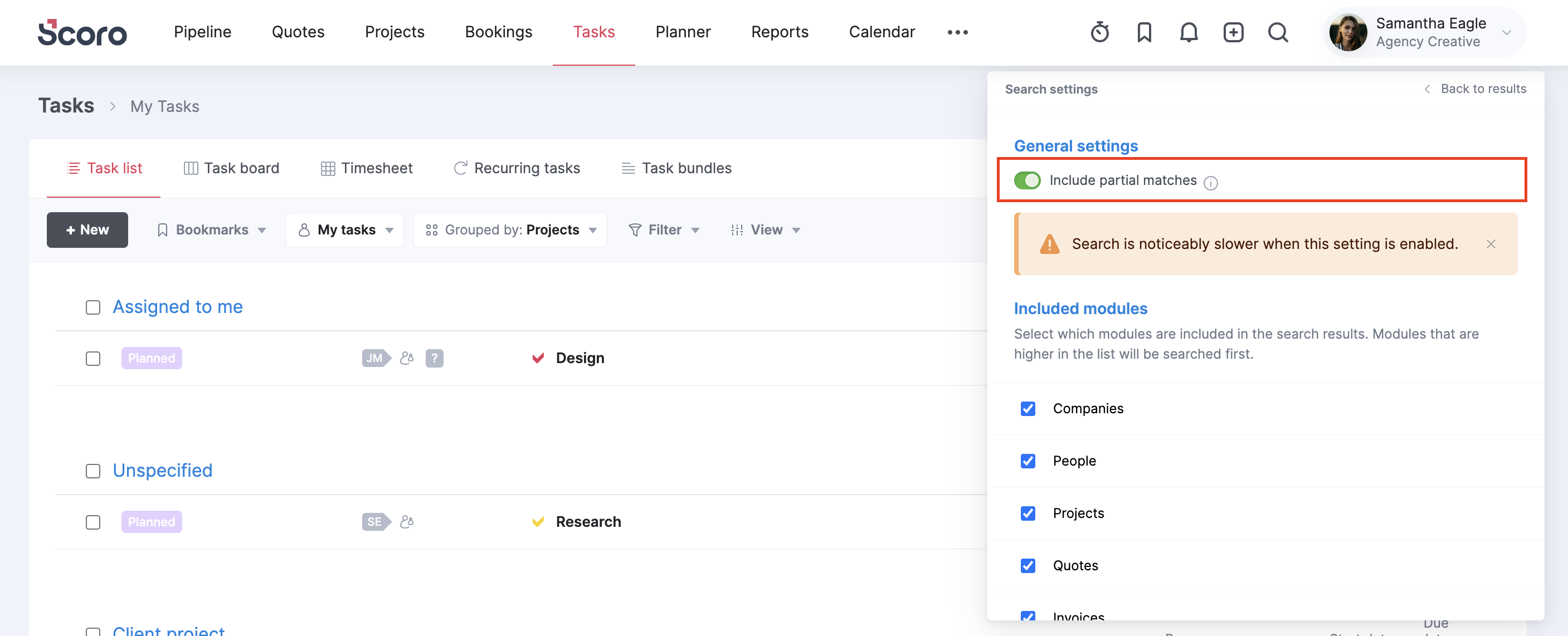Select the Unspecified group checkbox
Screen dimensions: 1568x636
point(93,471)
